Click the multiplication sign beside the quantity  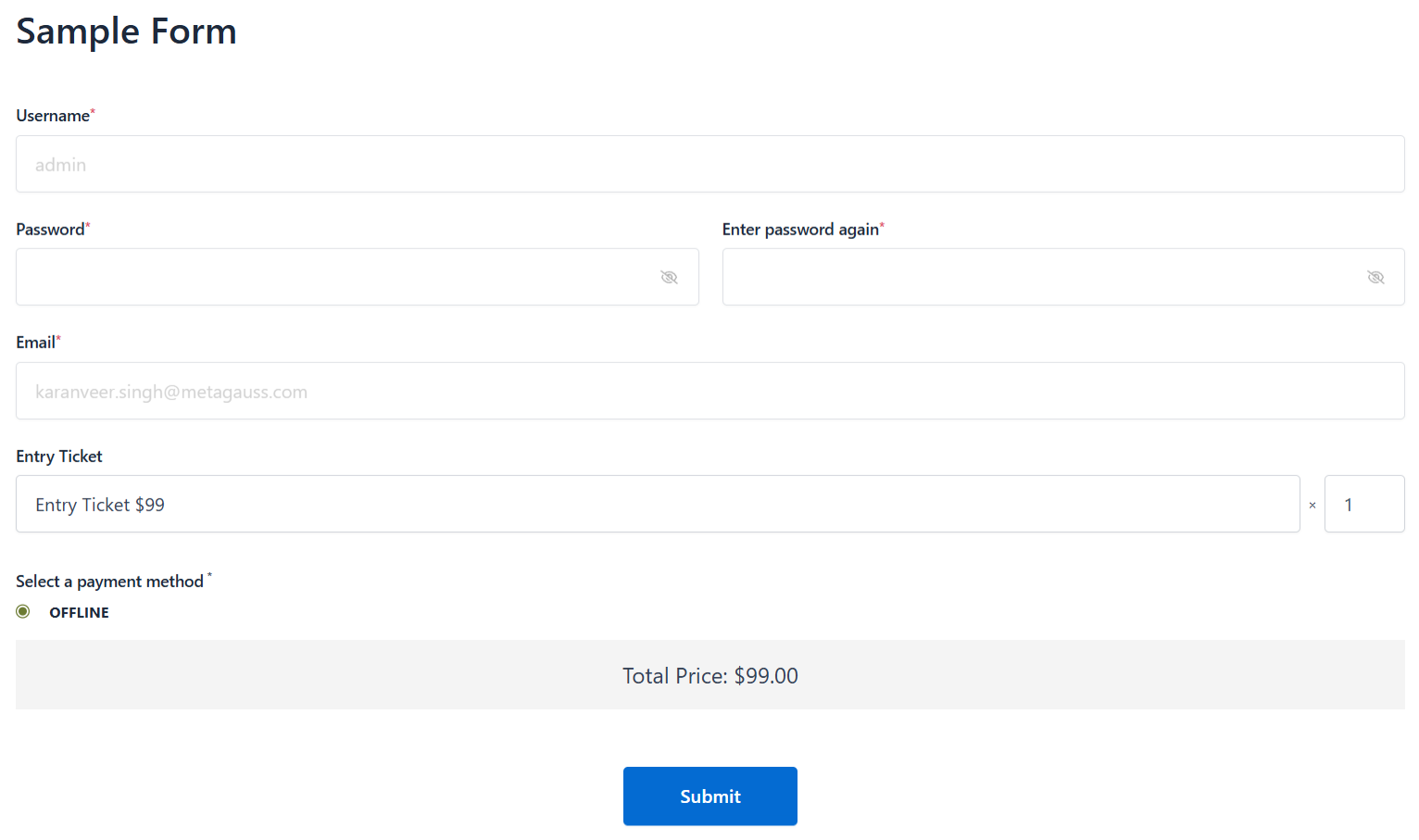pyautogui.click(x=1312, y=506)
